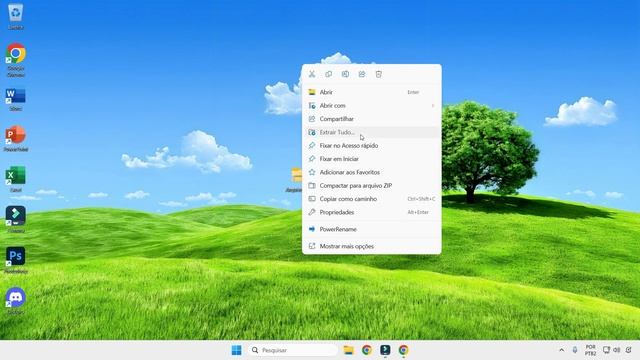Select the Excel desktop shortcut

click(x=16, y=179)
